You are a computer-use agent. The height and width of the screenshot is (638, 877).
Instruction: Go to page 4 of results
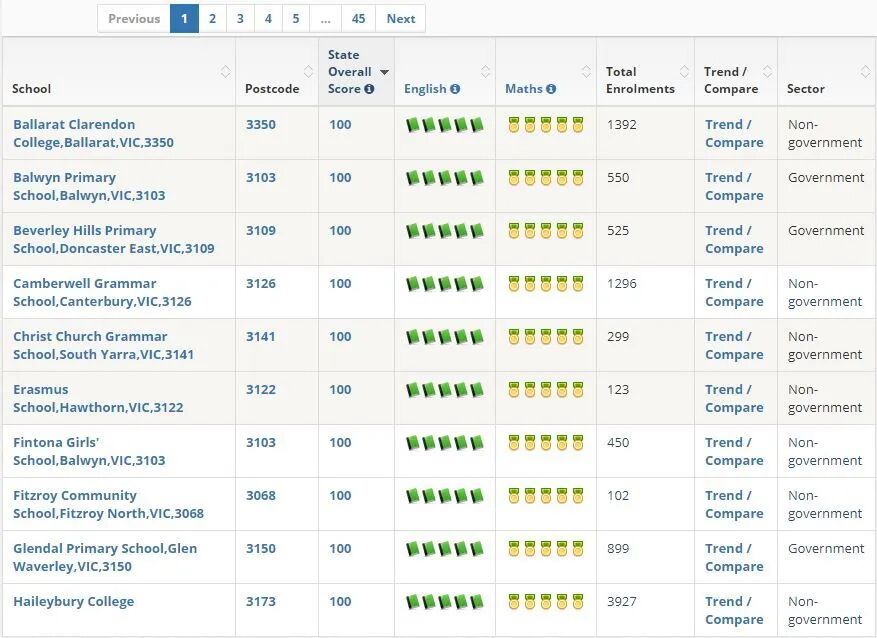point(268,18)
